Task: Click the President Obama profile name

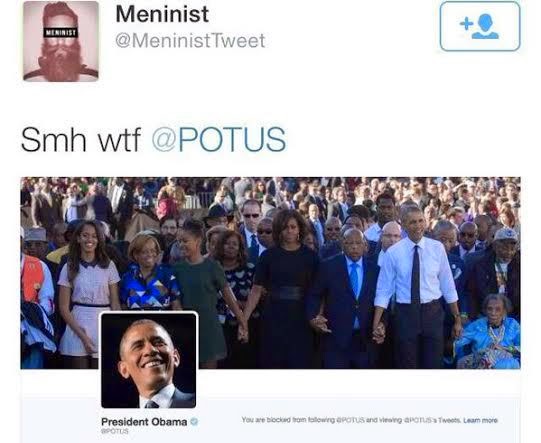Action: tap(144, 422)
